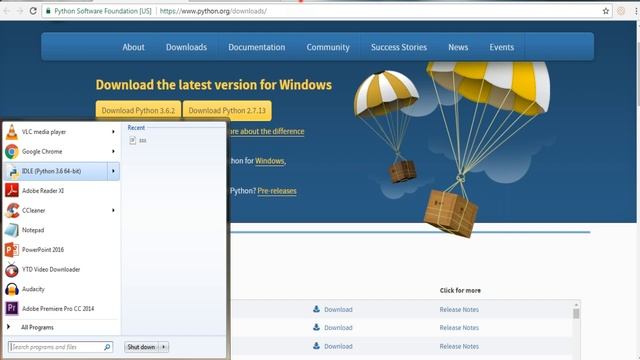Expand Google Chrome jump list arrow

tap(113, 151)
